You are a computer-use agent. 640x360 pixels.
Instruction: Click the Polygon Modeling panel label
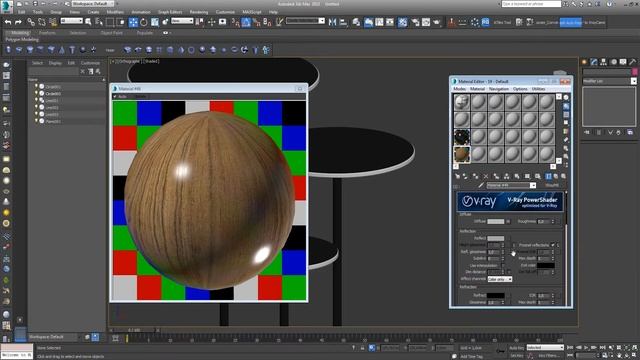tap(22, 40)
